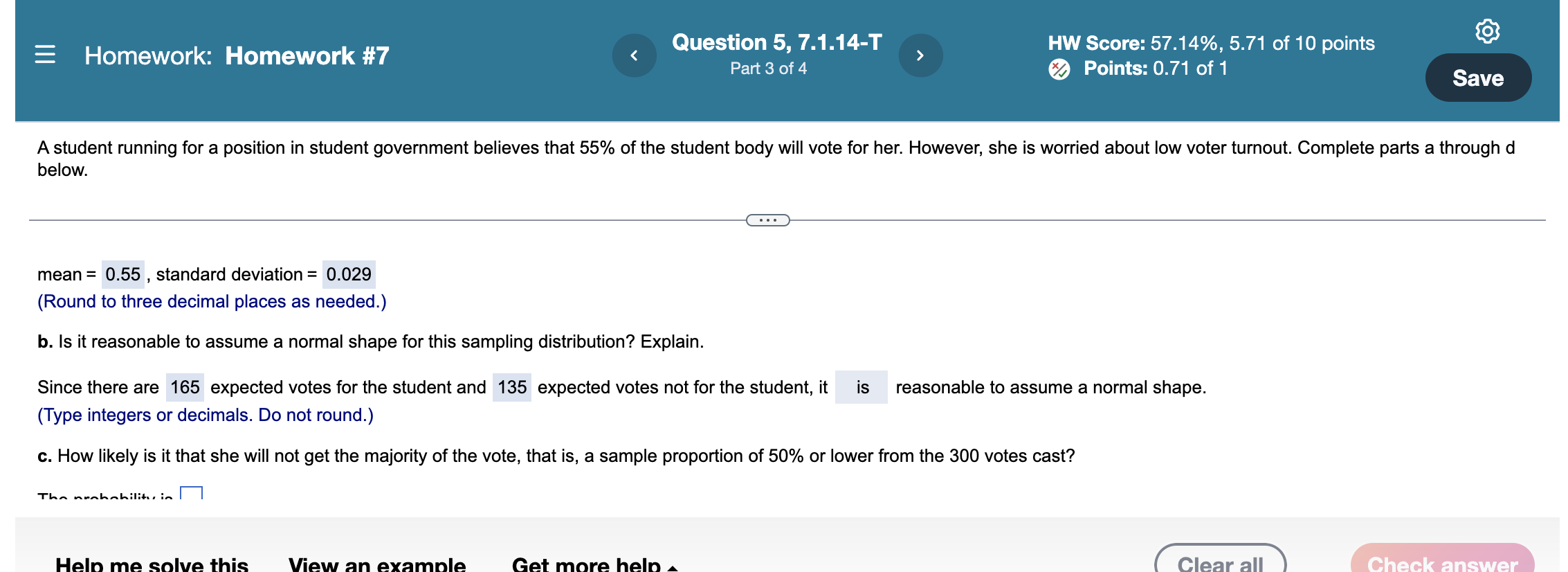Save the homework progress
The width and height of the screenshot is (1568, 572).
[1478, 78]
